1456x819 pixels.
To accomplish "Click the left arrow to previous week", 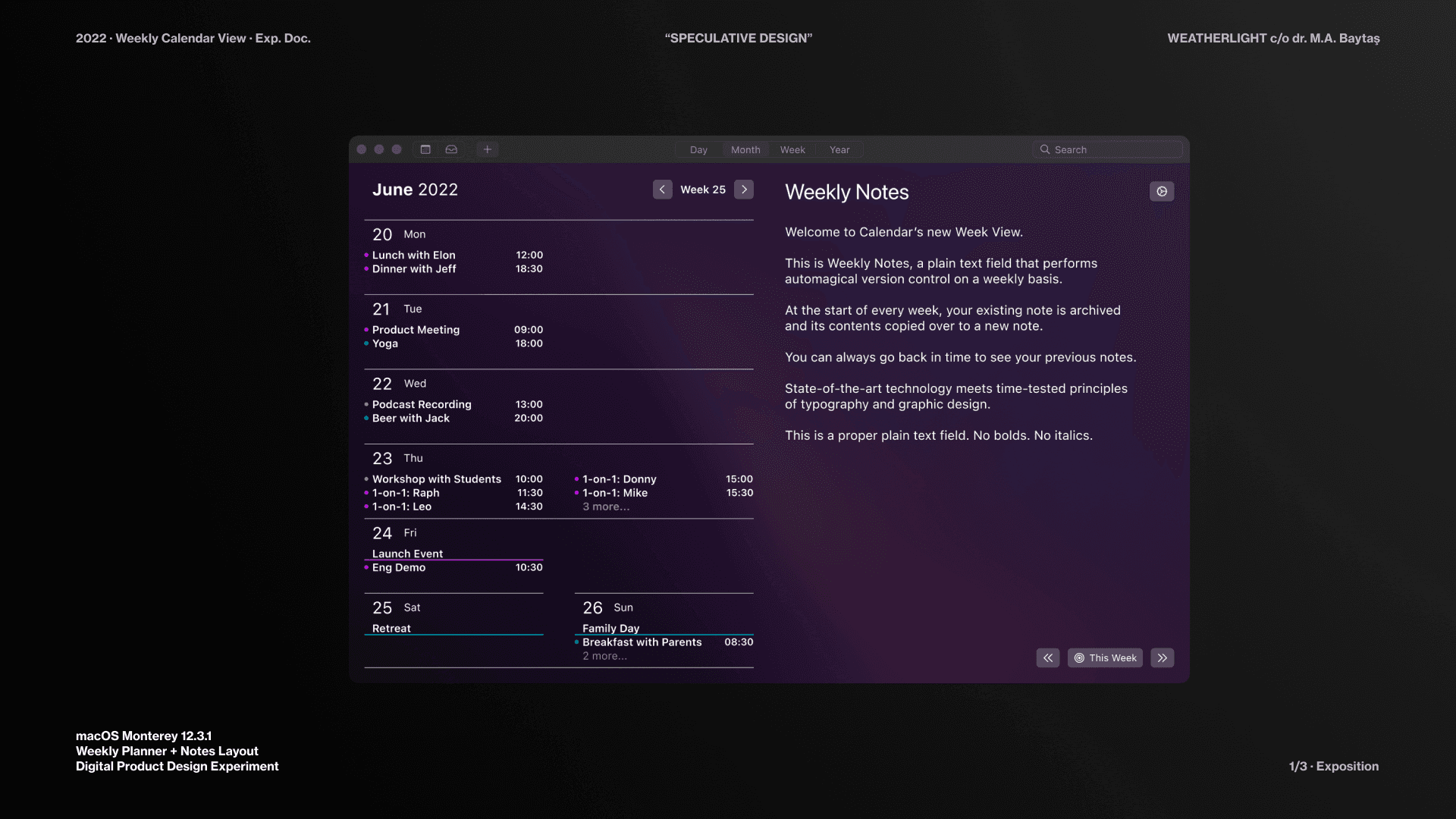I will 661,189.
